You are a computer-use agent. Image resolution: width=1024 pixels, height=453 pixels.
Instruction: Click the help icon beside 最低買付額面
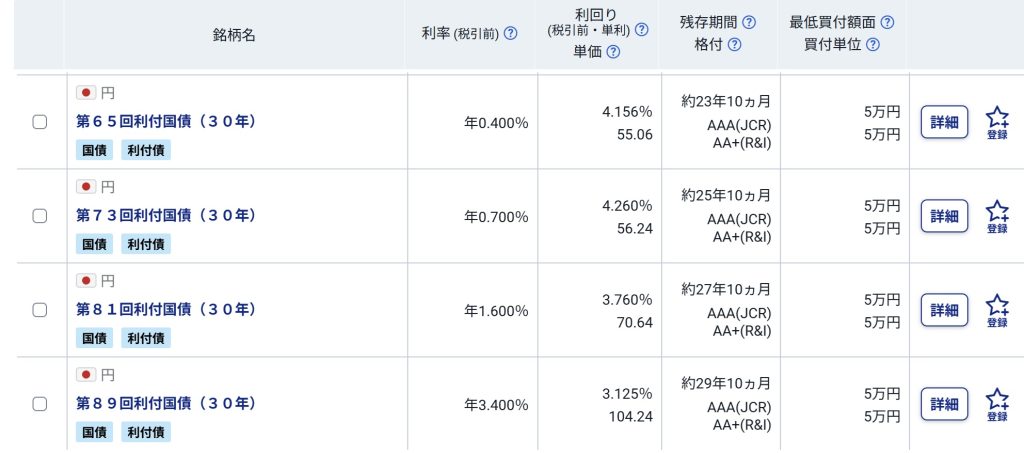(x=887, y=22)
